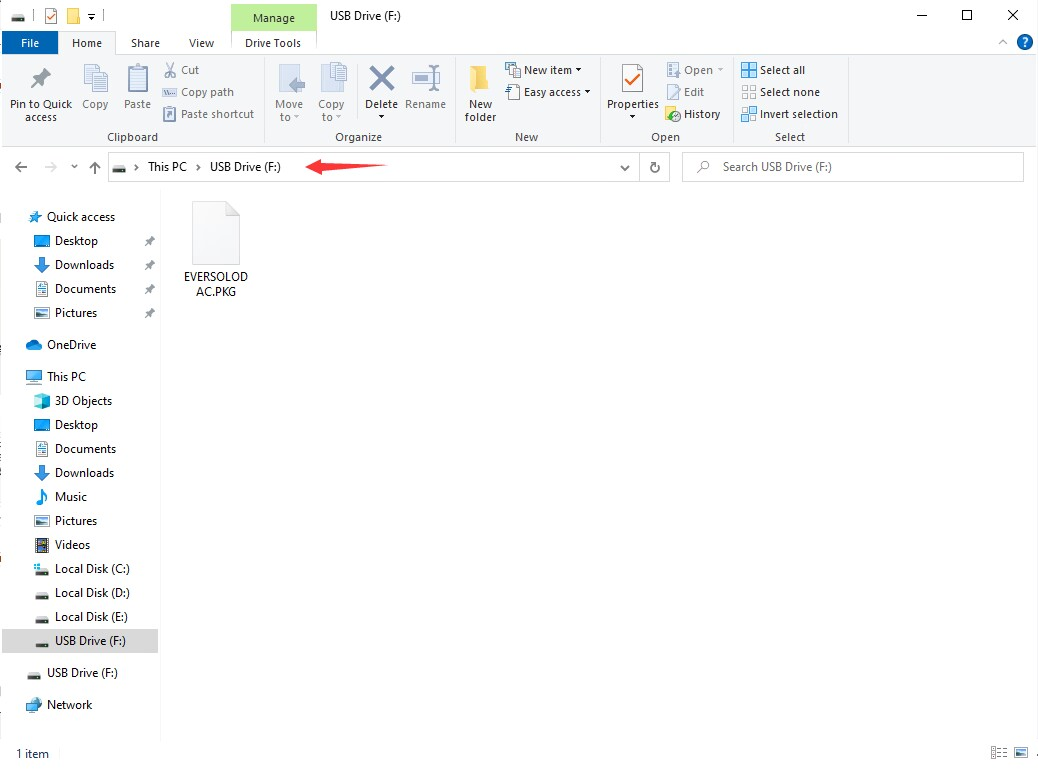Switch to details view in status bar
This screenshot has height=769, width=1038.
[998, 753]
